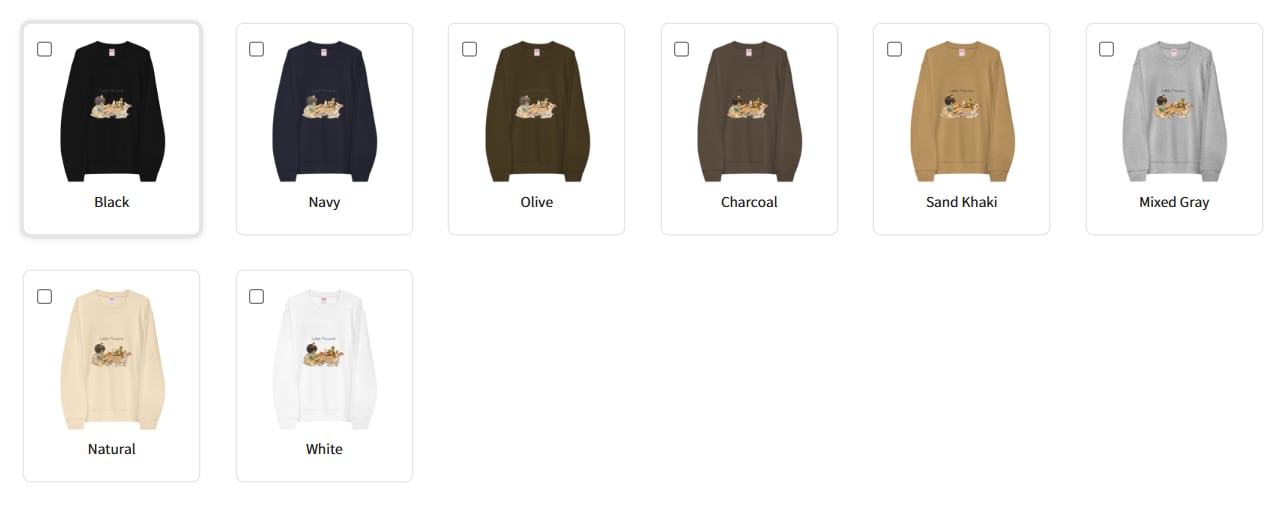Choose the Natural label text

[112, 449]
